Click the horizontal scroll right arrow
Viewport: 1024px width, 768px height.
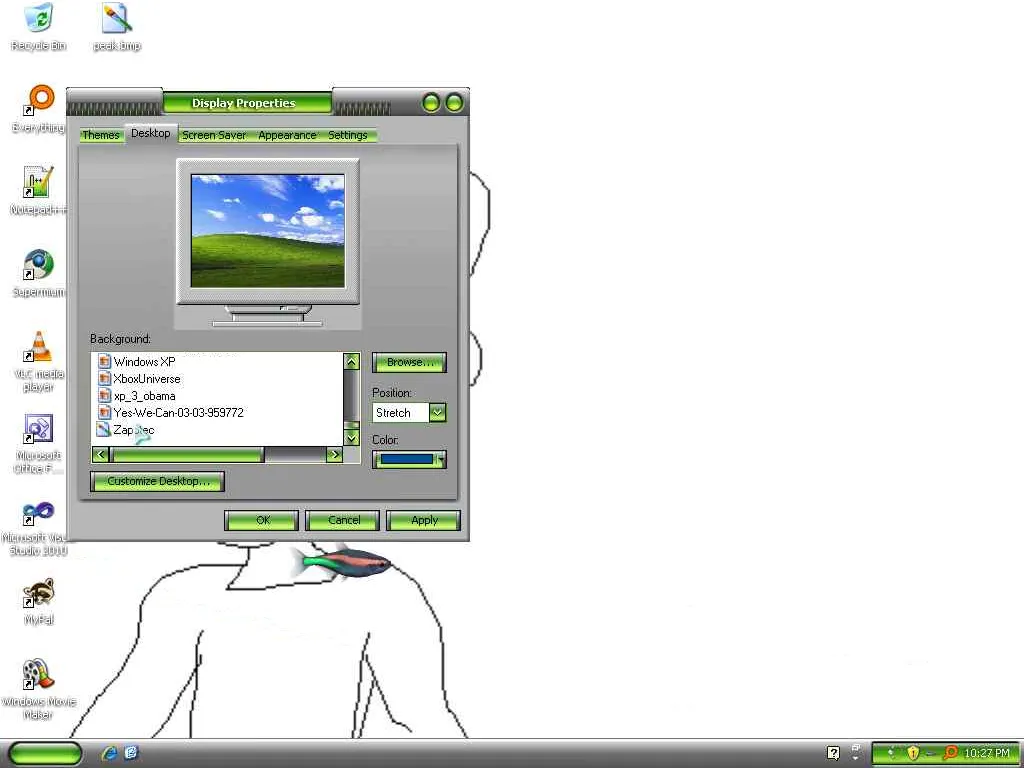(x=334, y=454)
